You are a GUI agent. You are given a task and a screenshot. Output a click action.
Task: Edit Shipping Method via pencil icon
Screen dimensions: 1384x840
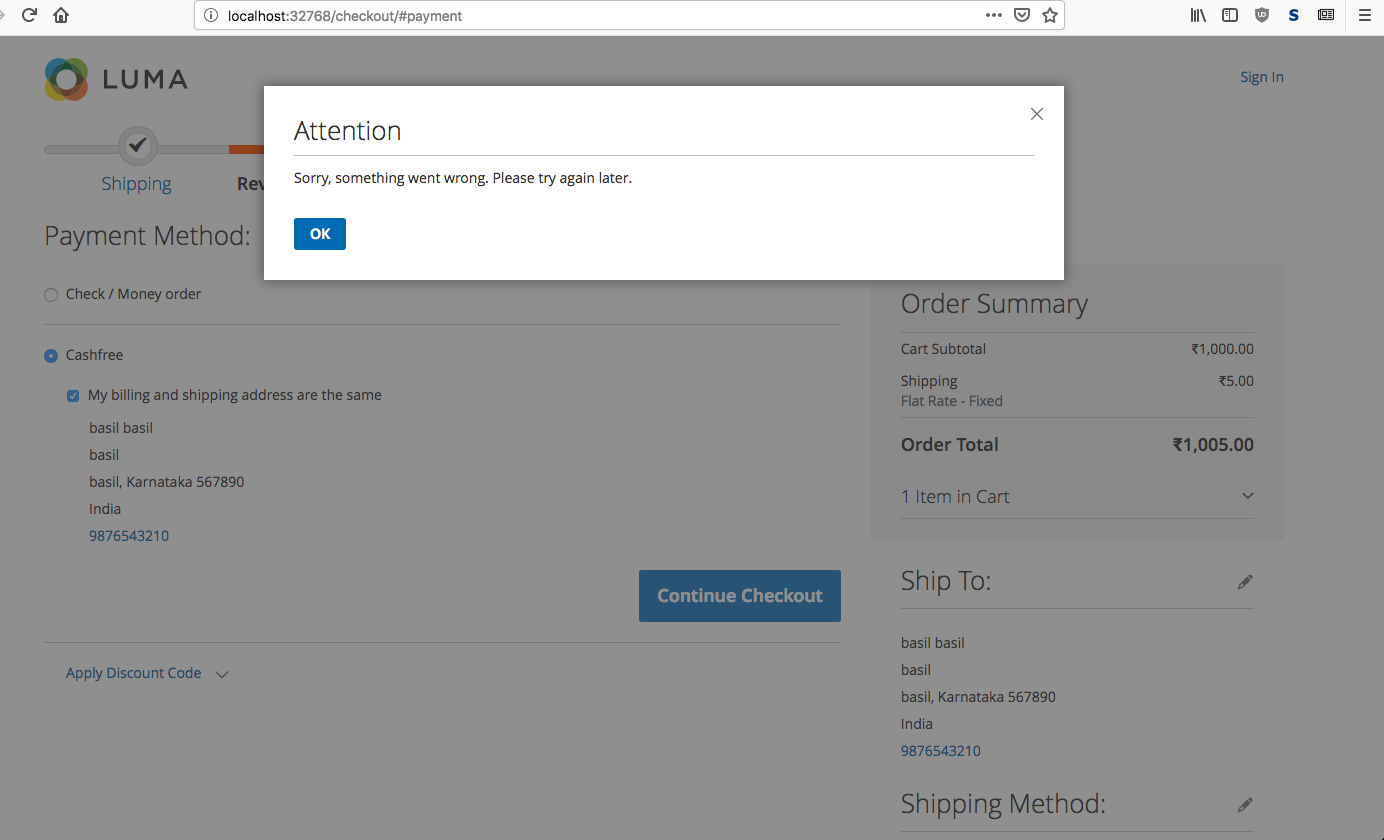point(1244,805)
